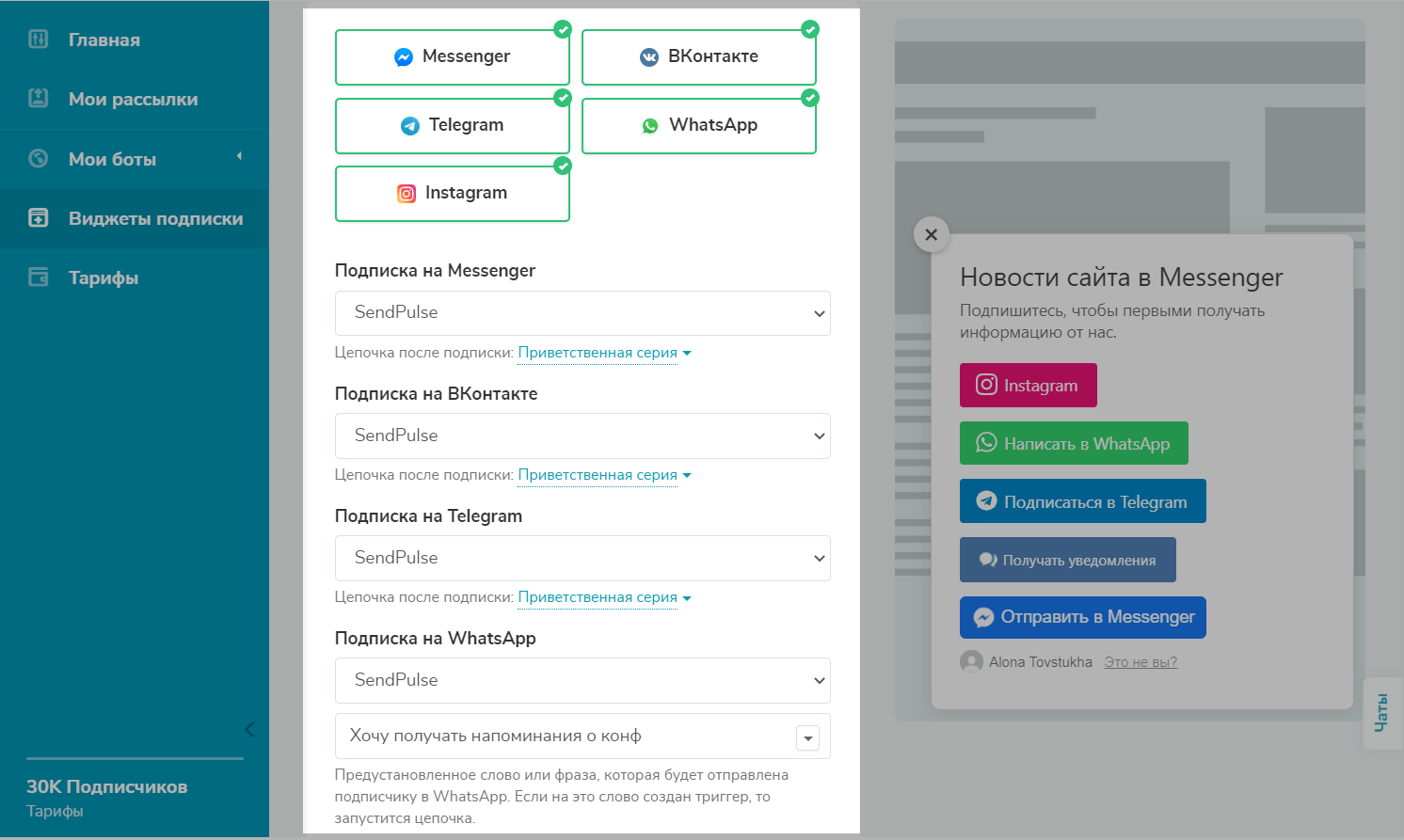Toggle the Instagram channel selection
The image size is (1404, 840).
coord(453,194)
